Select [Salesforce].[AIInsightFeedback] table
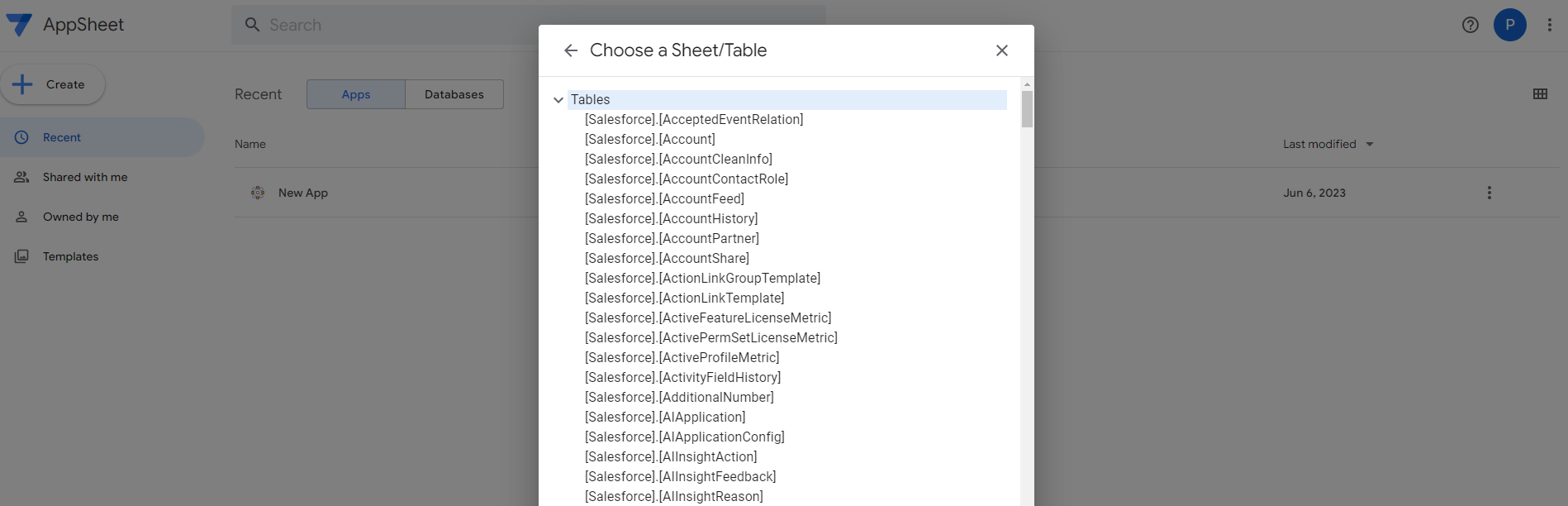The width and height of the screenshot is (1568, 506). point(681,477)
